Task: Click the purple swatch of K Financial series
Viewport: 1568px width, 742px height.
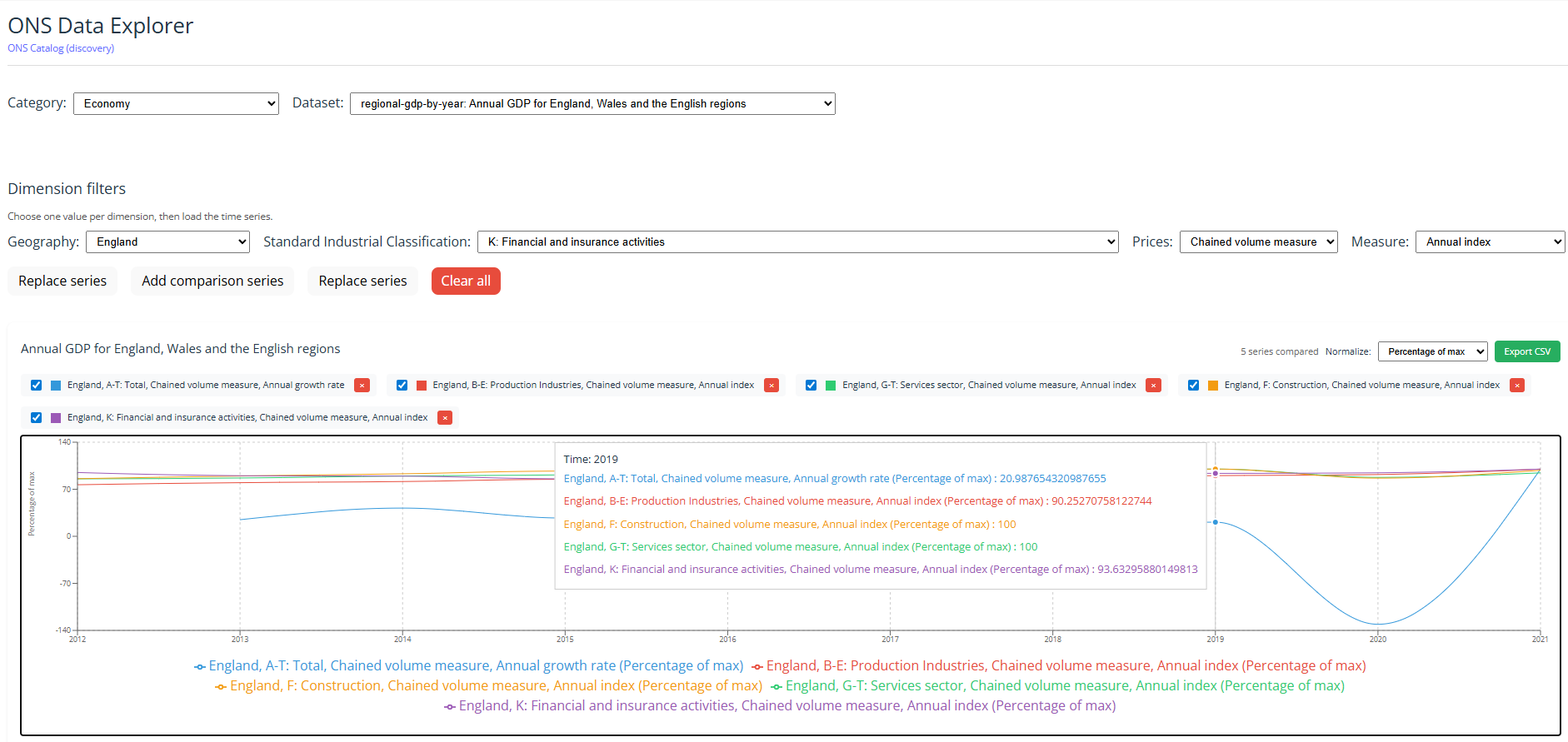Action: click(56, 418)
